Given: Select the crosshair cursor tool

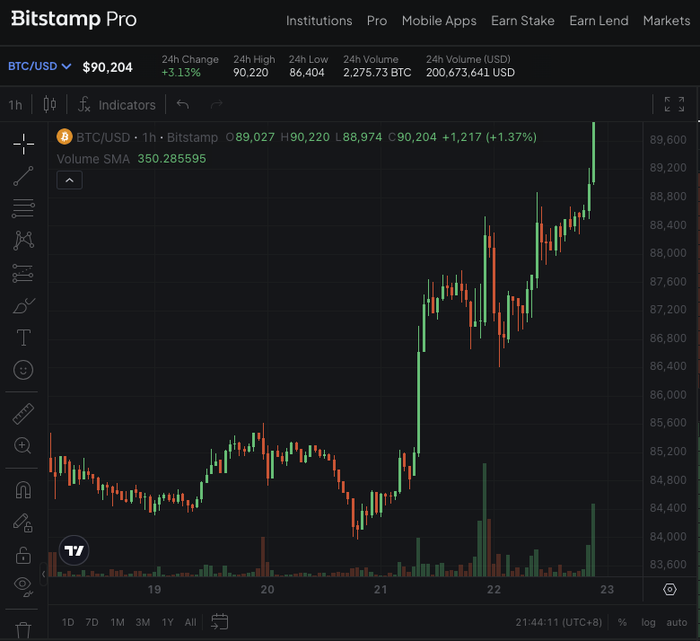Looking at the screenshot, I should tap(23, 144).
